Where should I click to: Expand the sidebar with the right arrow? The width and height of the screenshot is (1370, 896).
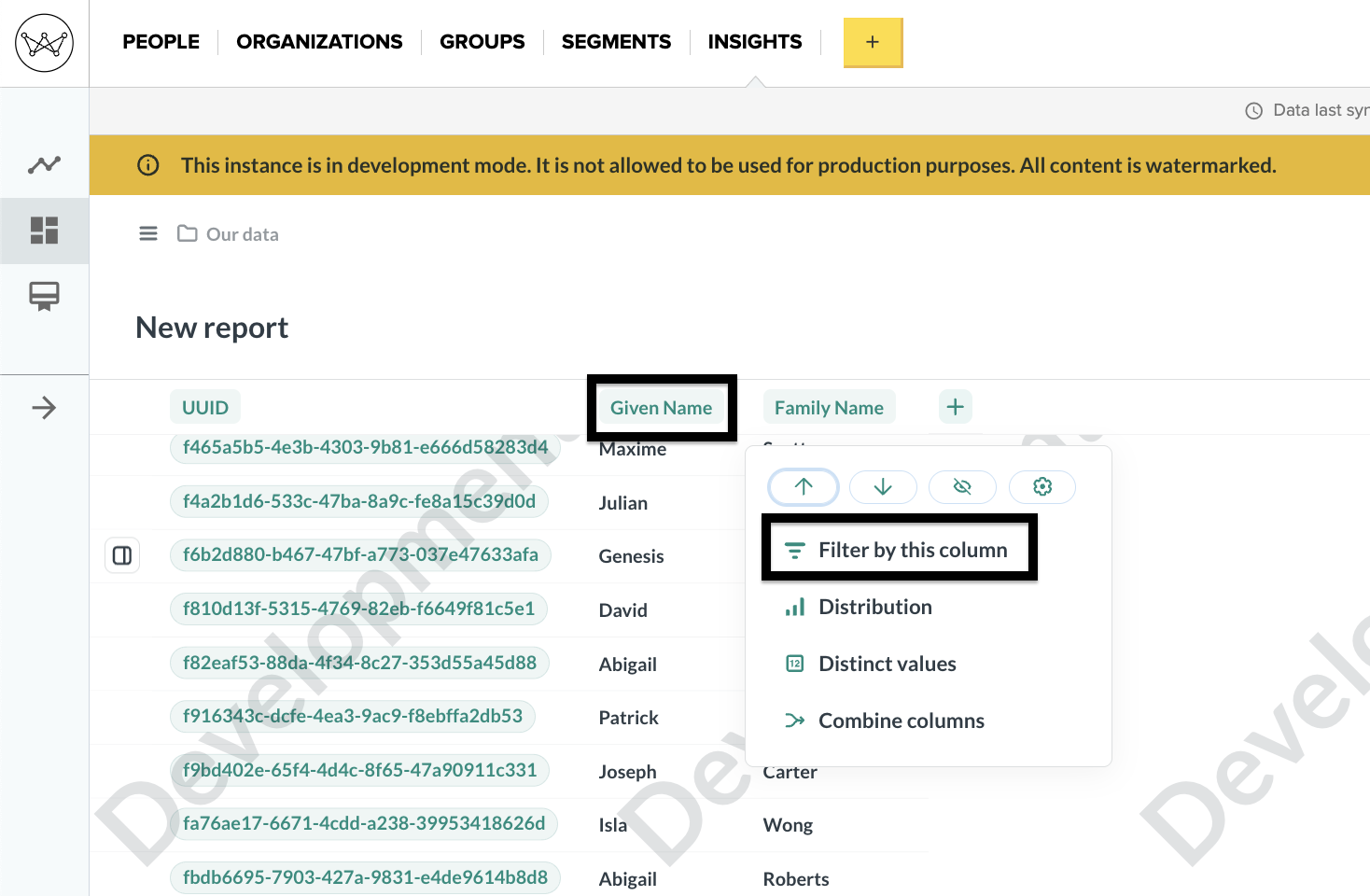[x=44, y=408]
